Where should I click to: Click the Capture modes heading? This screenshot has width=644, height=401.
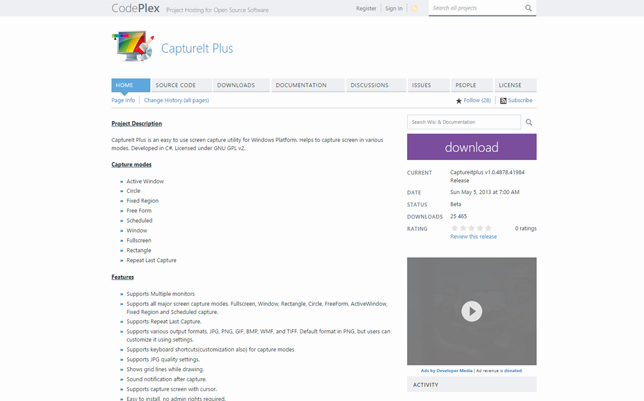click(131, 165)
